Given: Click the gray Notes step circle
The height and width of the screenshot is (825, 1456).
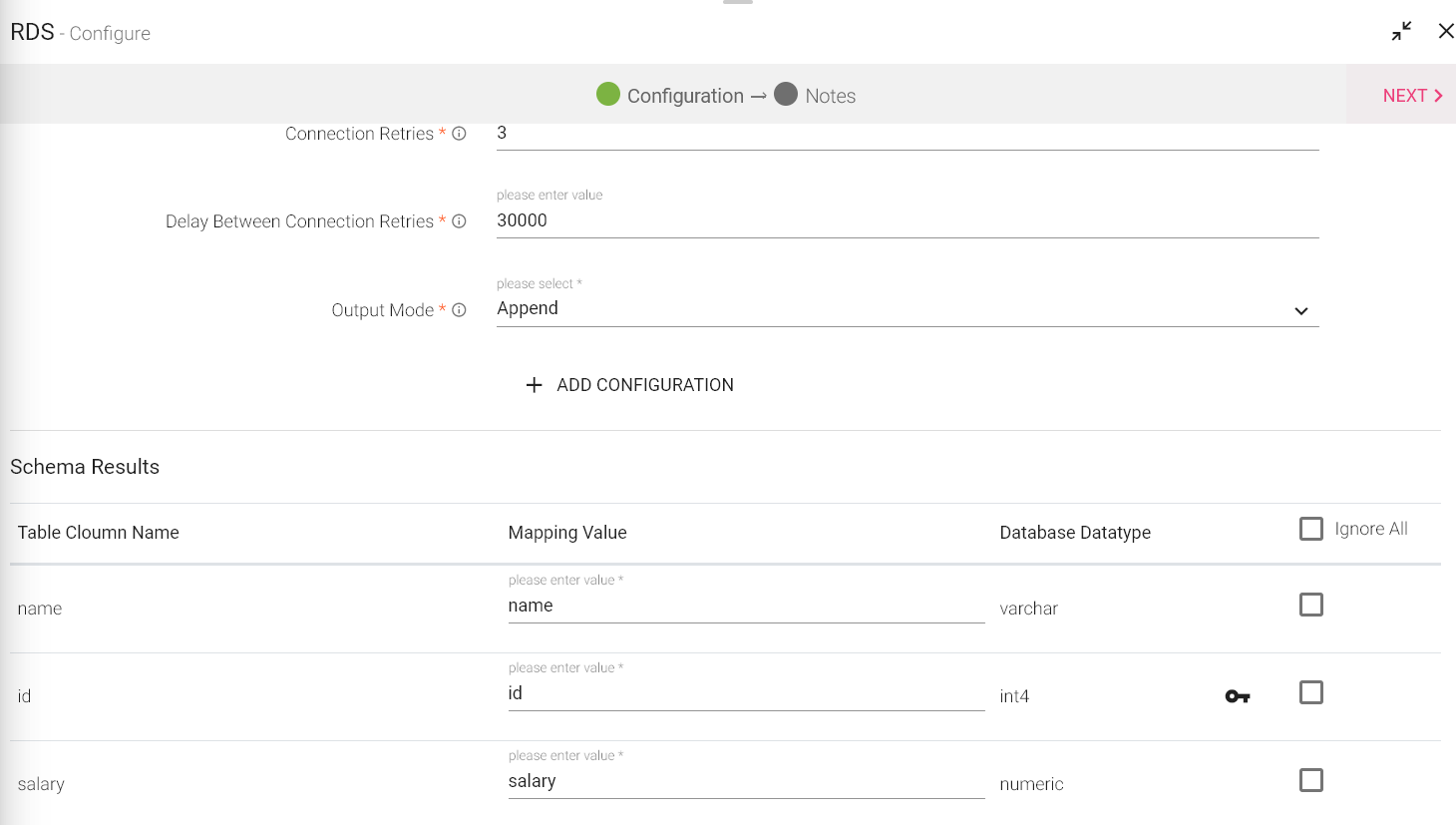Looking at the screenshot, I should pos(786,94).
